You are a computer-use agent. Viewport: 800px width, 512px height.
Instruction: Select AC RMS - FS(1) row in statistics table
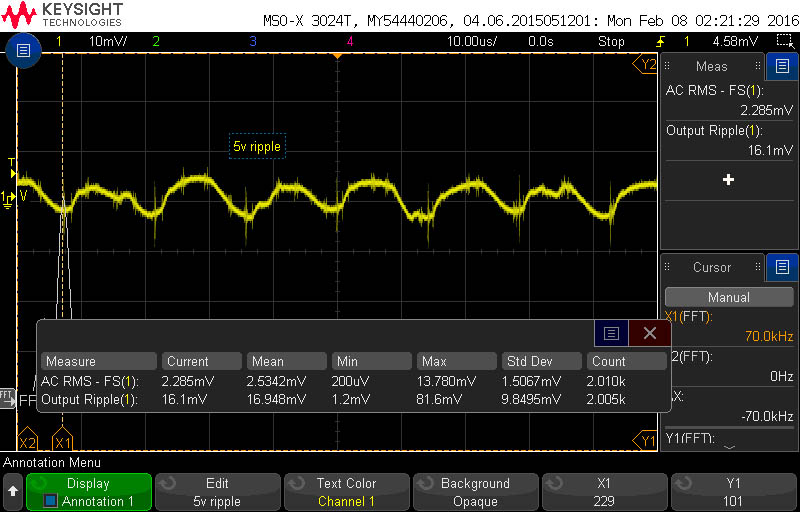pyautogui.click(x=354, y=381)
